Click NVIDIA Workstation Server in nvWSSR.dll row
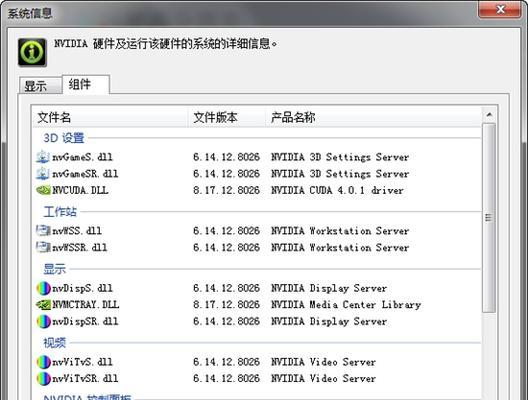Screen dimensions: 528x400 (x=340, y=247)
